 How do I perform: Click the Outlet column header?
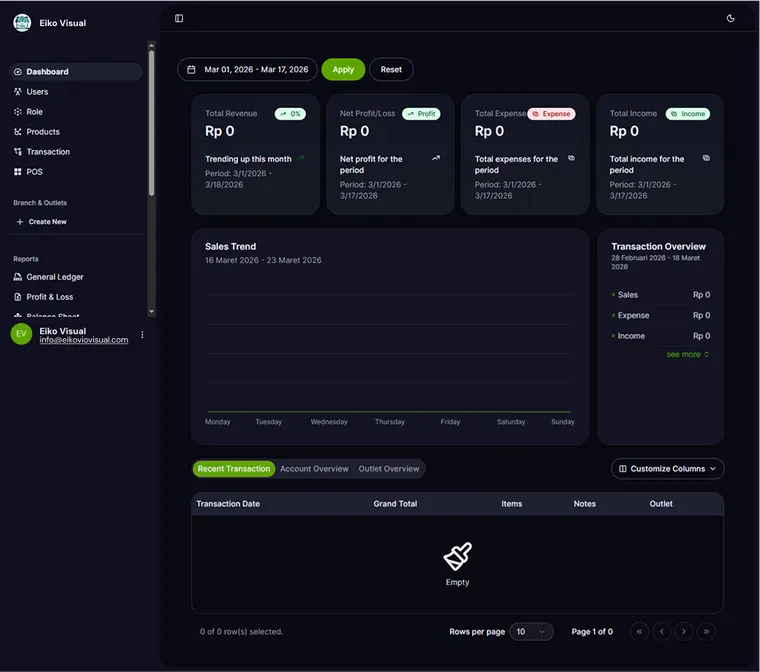click(661, 504)
